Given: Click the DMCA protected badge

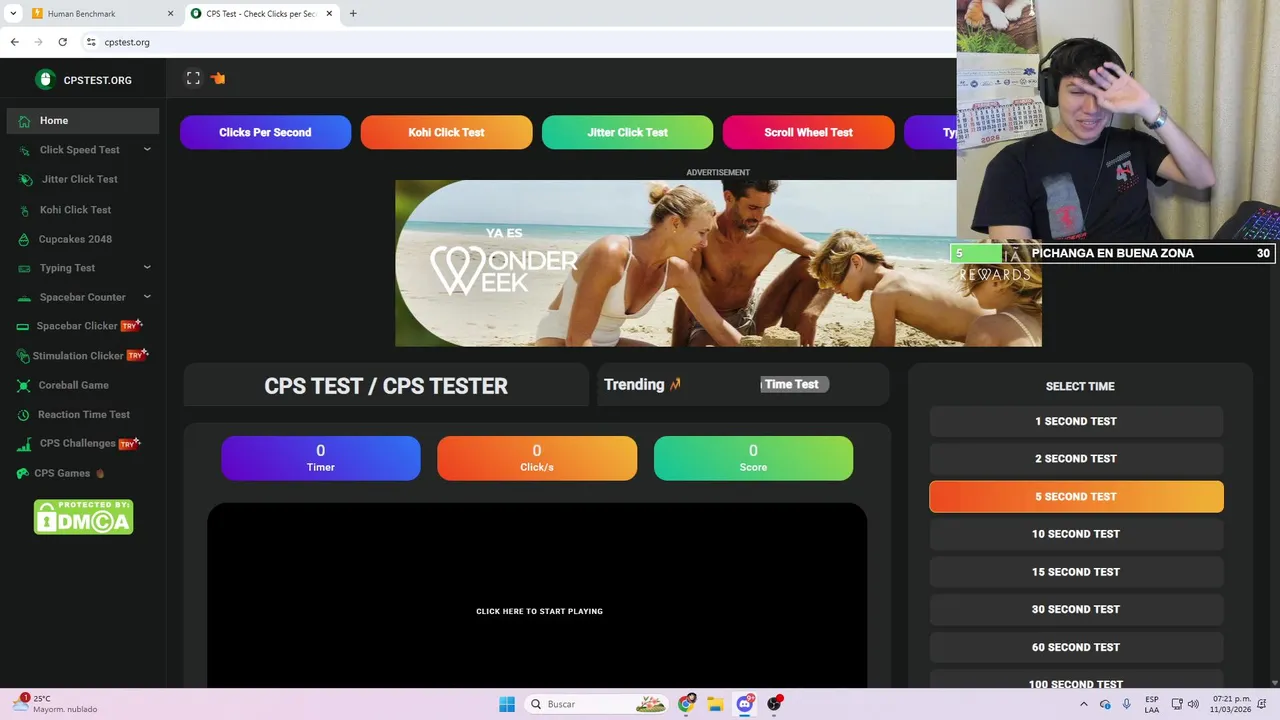Looking at the screenshot, I should pyautogui.click(x=83, y=517).
